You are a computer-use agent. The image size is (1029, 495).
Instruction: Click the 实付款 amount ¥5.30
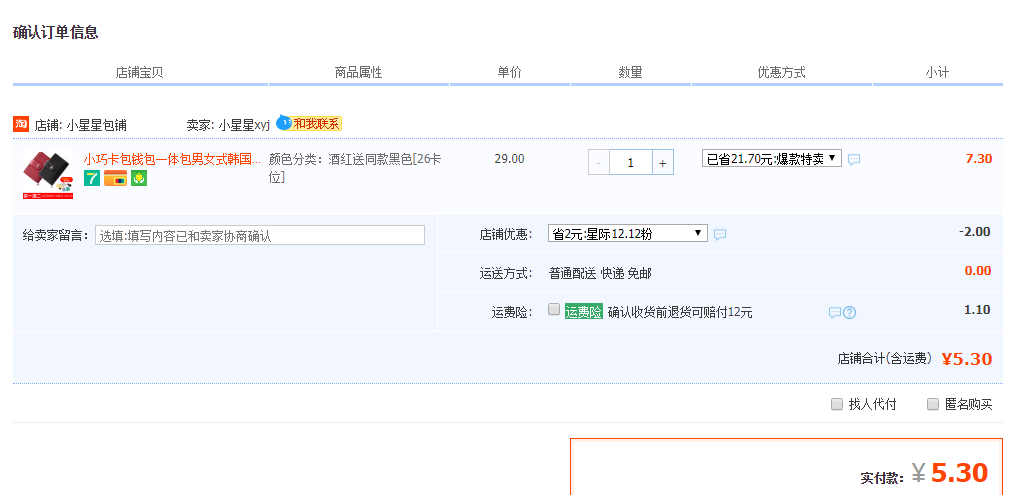[950, 473]
